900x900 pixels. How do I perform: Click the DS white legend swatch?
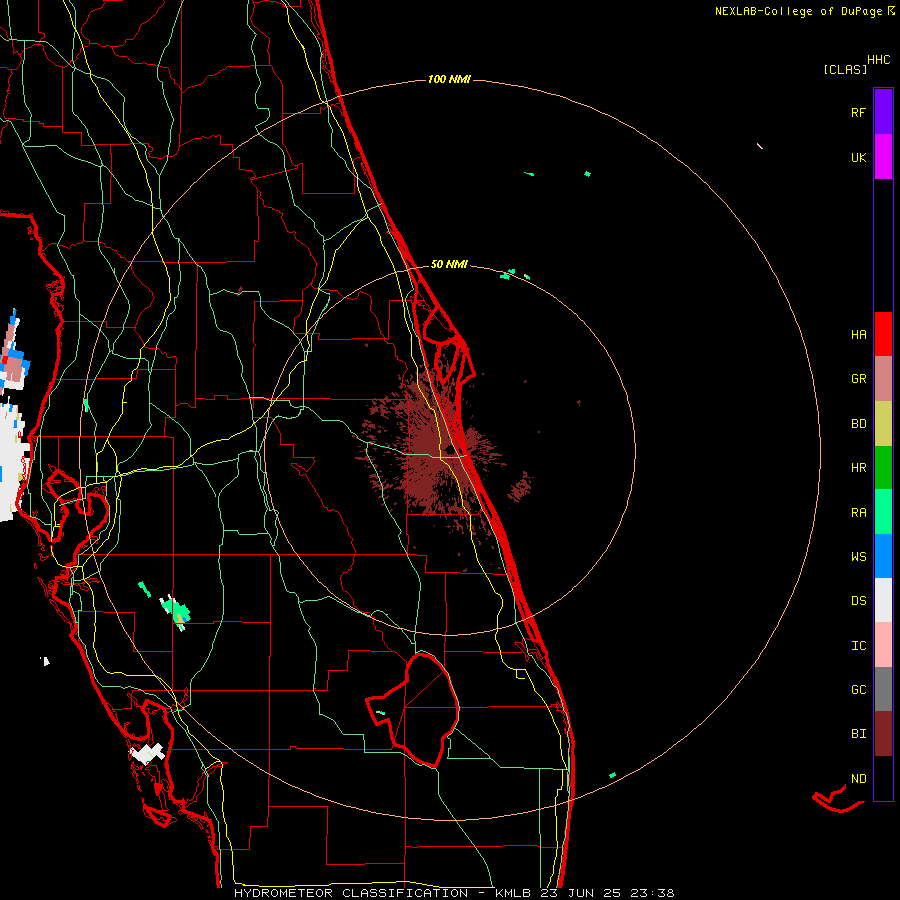pyautogui.click(x=883, y=600)
